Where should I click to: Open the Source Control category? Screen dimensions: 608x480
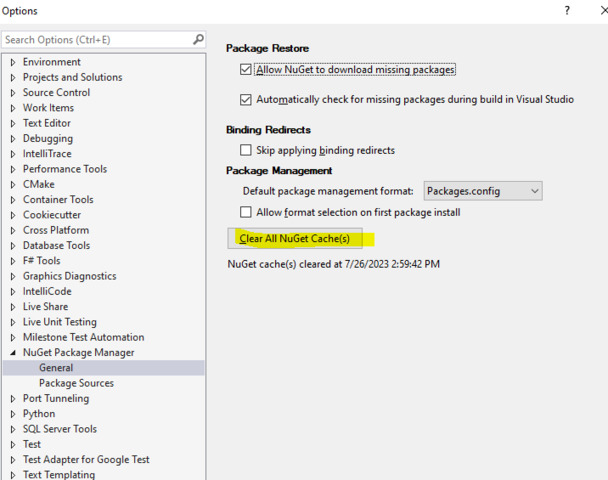click(x=56, y=93)
